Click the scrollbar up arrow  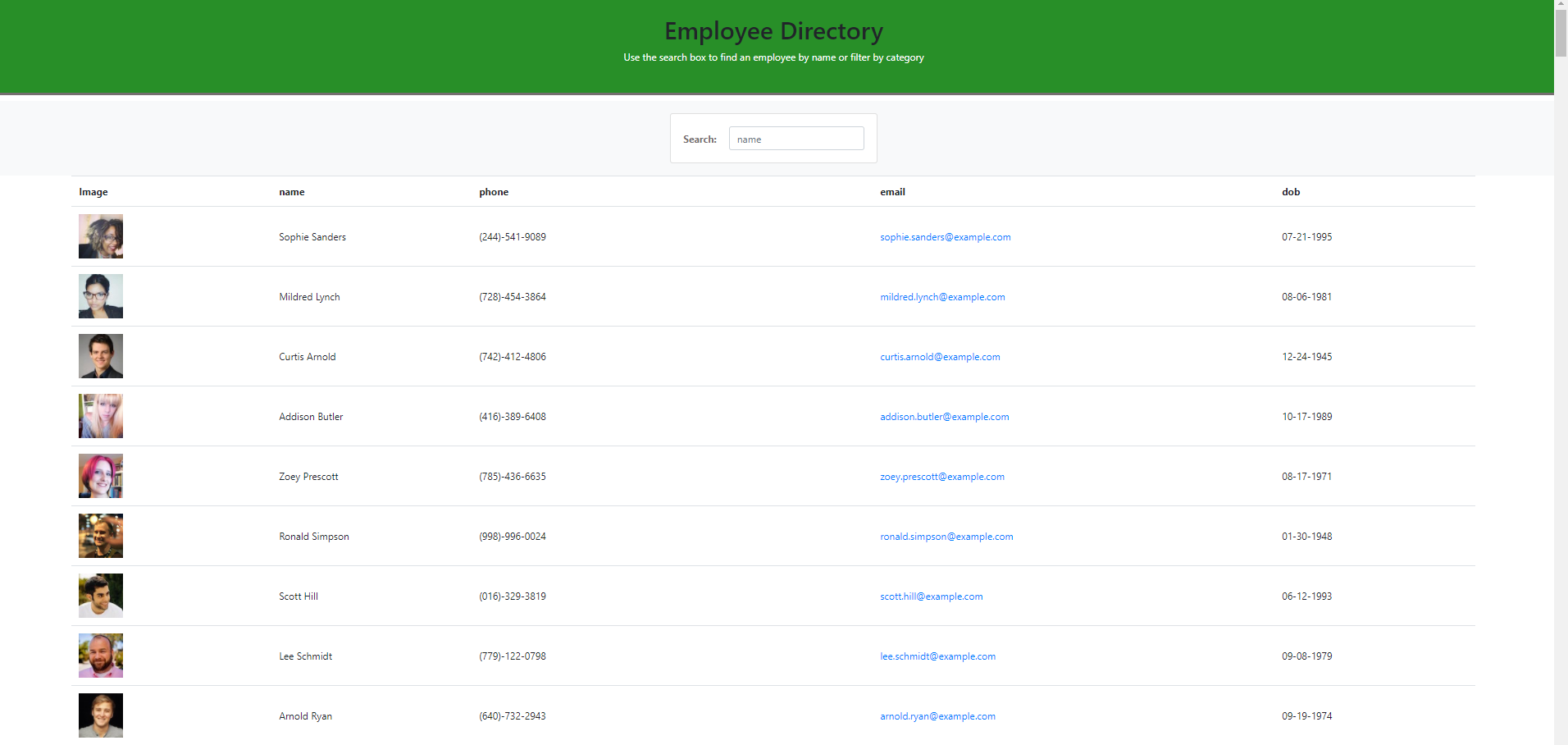[1561, 6]
